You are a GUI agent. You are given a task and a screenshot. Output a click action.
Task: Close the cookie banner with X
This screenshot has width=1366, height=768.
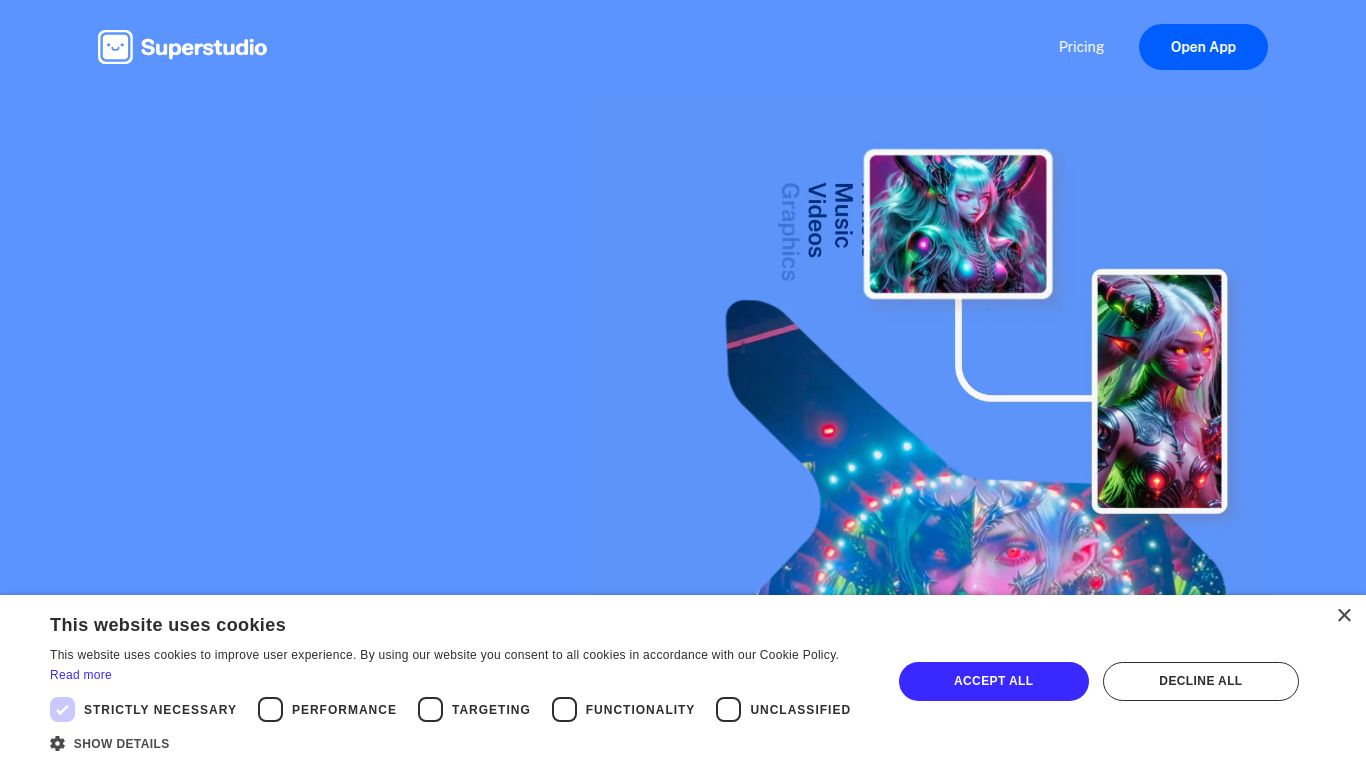pos(1344,615)
